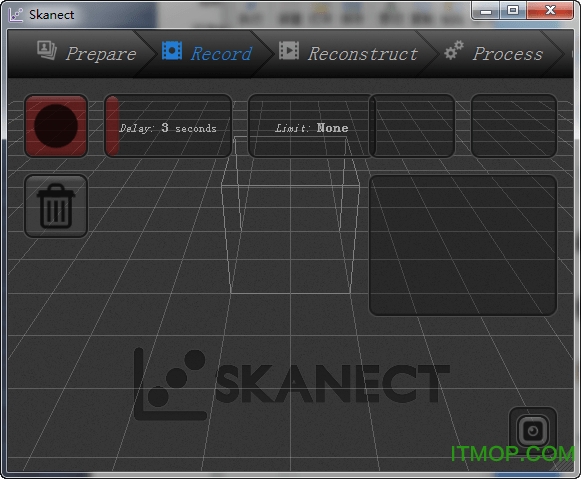Start recording with the red record button
Viewport: 581px width, 479px height.
pos(56,126)
